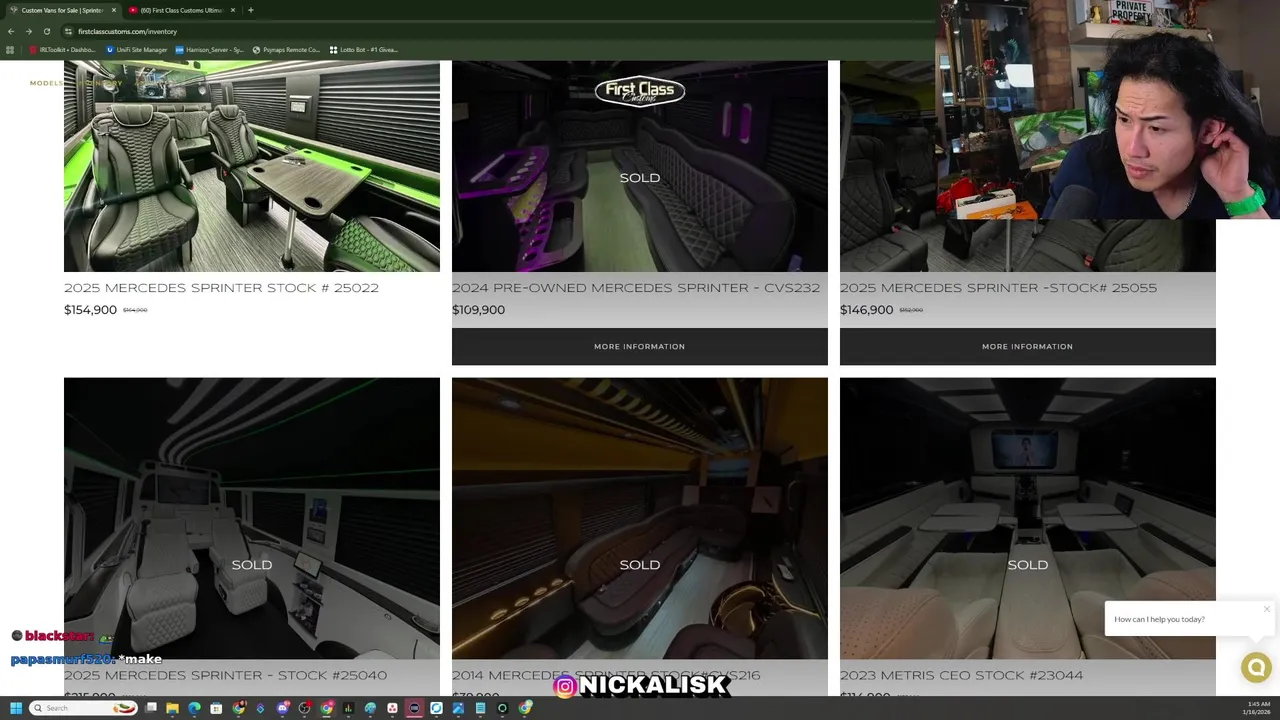
Task: Open 2023 Metris CEO Stock #23044 title
Action: click(961, 676)
